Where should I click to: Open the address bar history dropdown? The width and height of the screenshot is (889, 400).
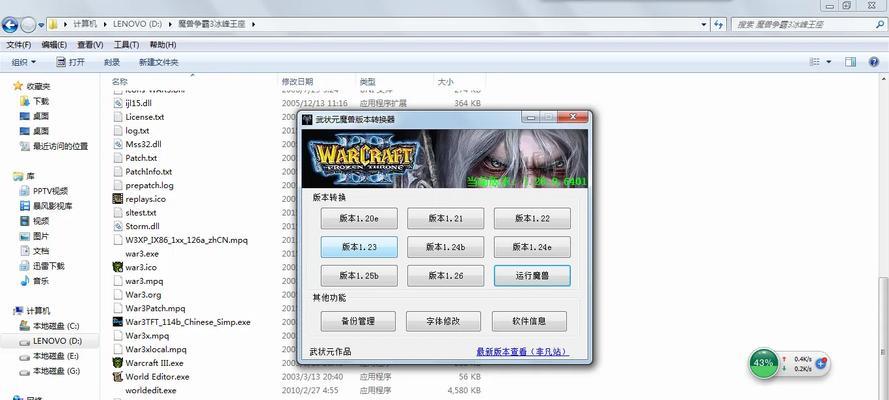(704, 24)
